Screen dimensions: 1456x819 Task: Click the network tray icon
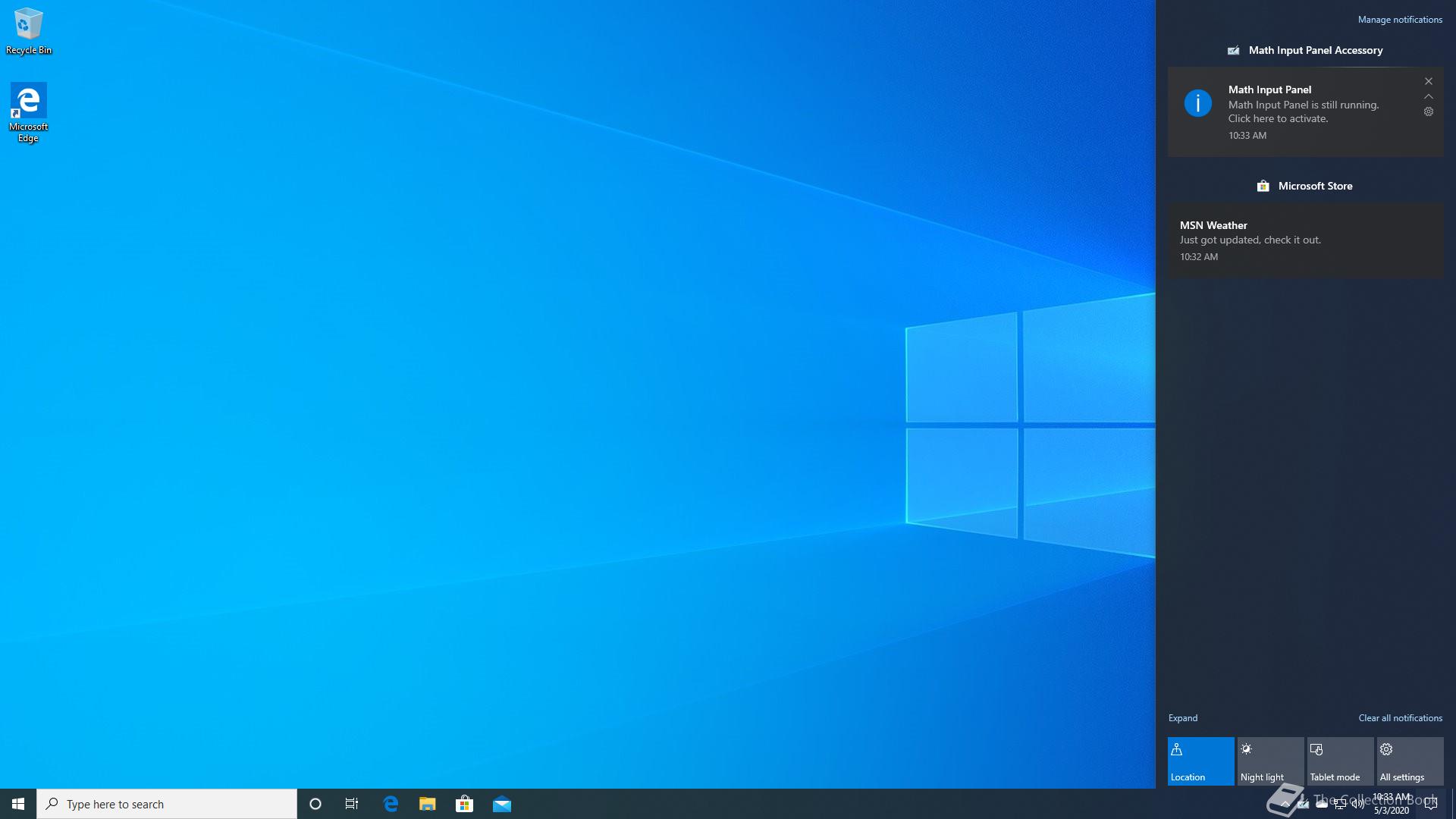[1340, 804]
